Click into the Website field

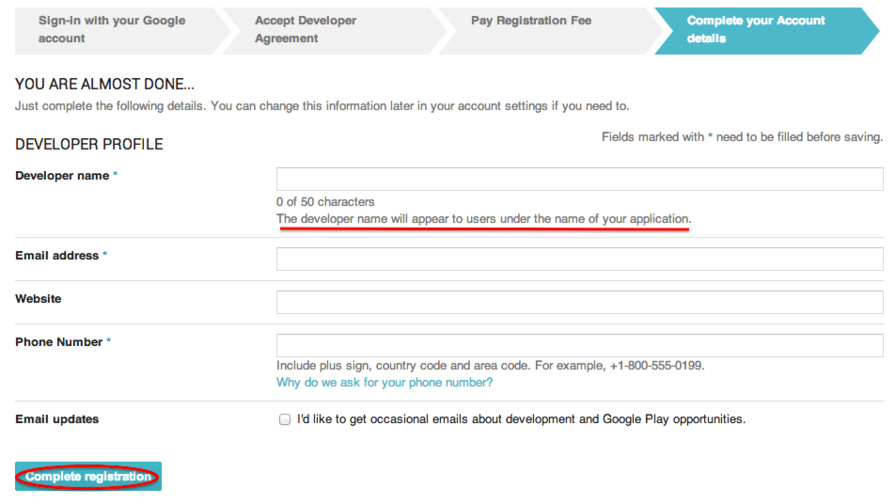(x=579, y=302)
